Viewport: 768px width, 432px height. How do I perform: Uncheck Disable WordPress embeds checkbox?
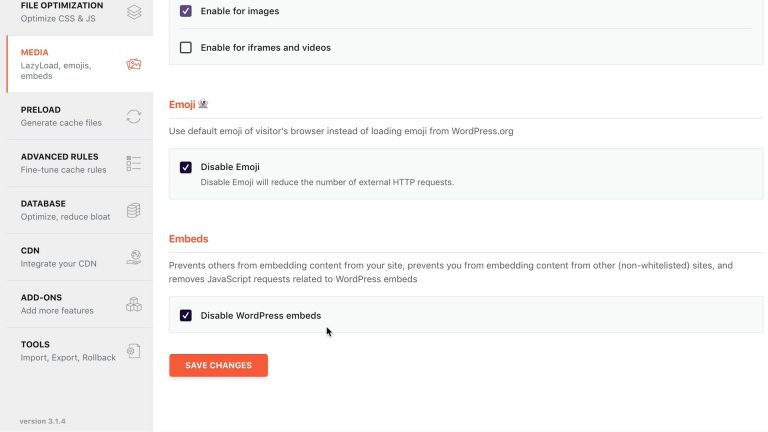(x=186, y=315)
